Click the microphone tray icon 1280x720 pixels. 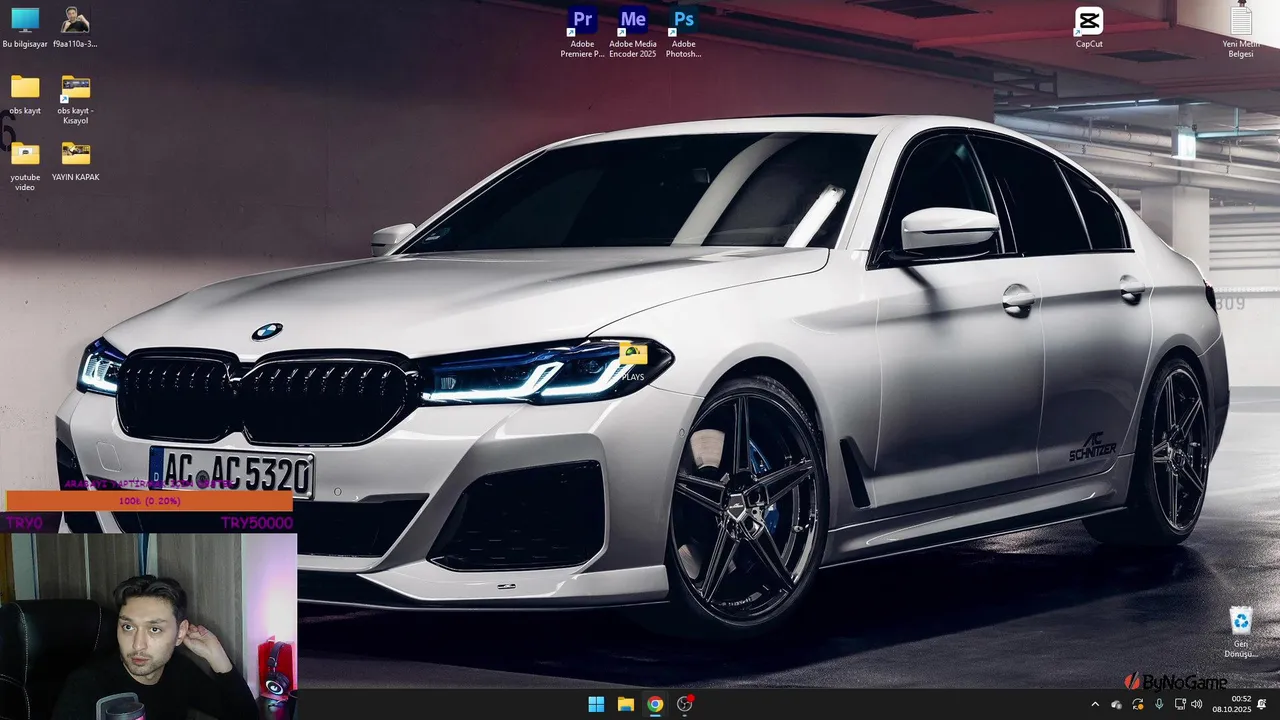[1159, 705]
